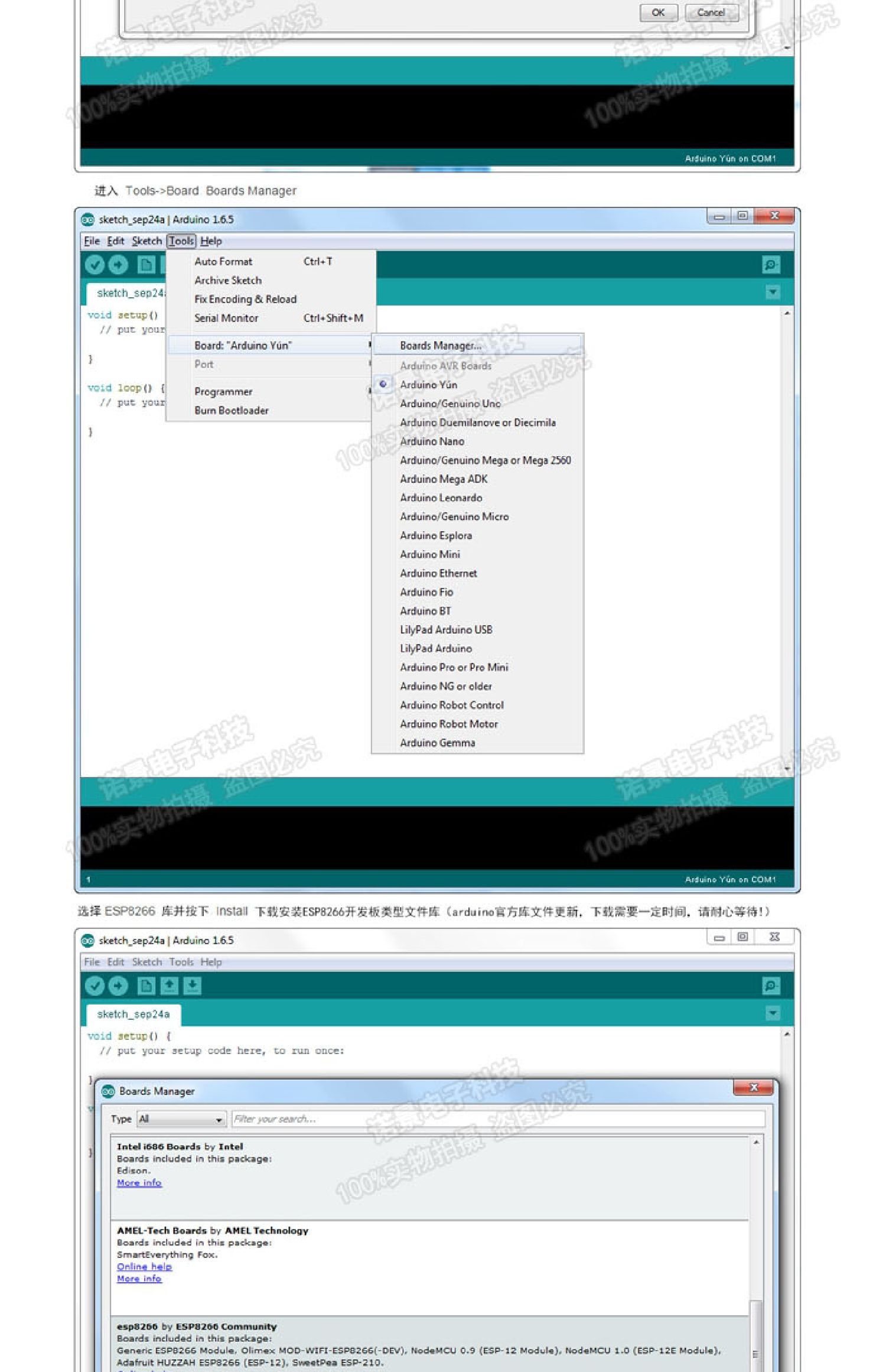This screenshot has width=886, height=1372.
Task: Open Boards Manager... from board submenu
Action: [478, 346]
